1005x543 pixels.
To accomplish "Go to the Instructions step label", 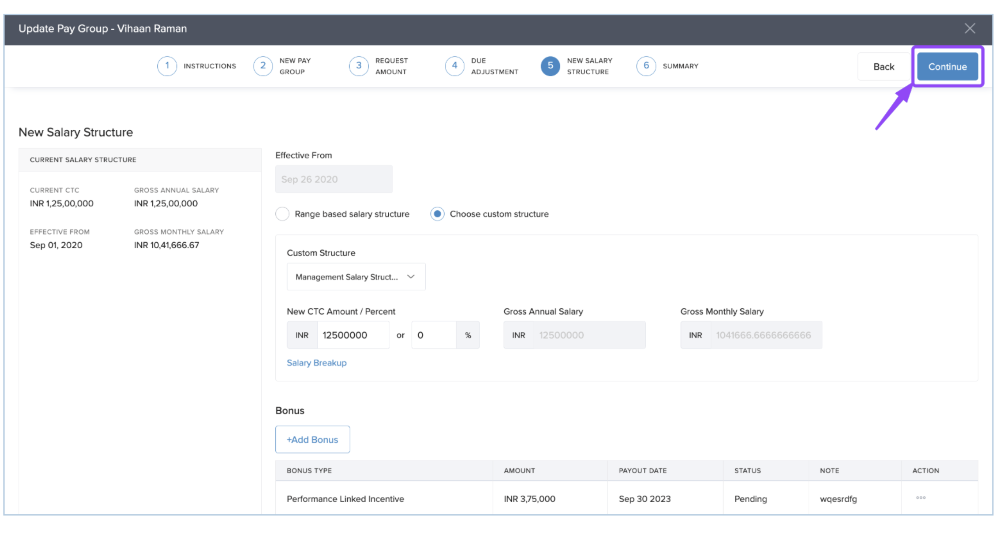I will point(209,66).
